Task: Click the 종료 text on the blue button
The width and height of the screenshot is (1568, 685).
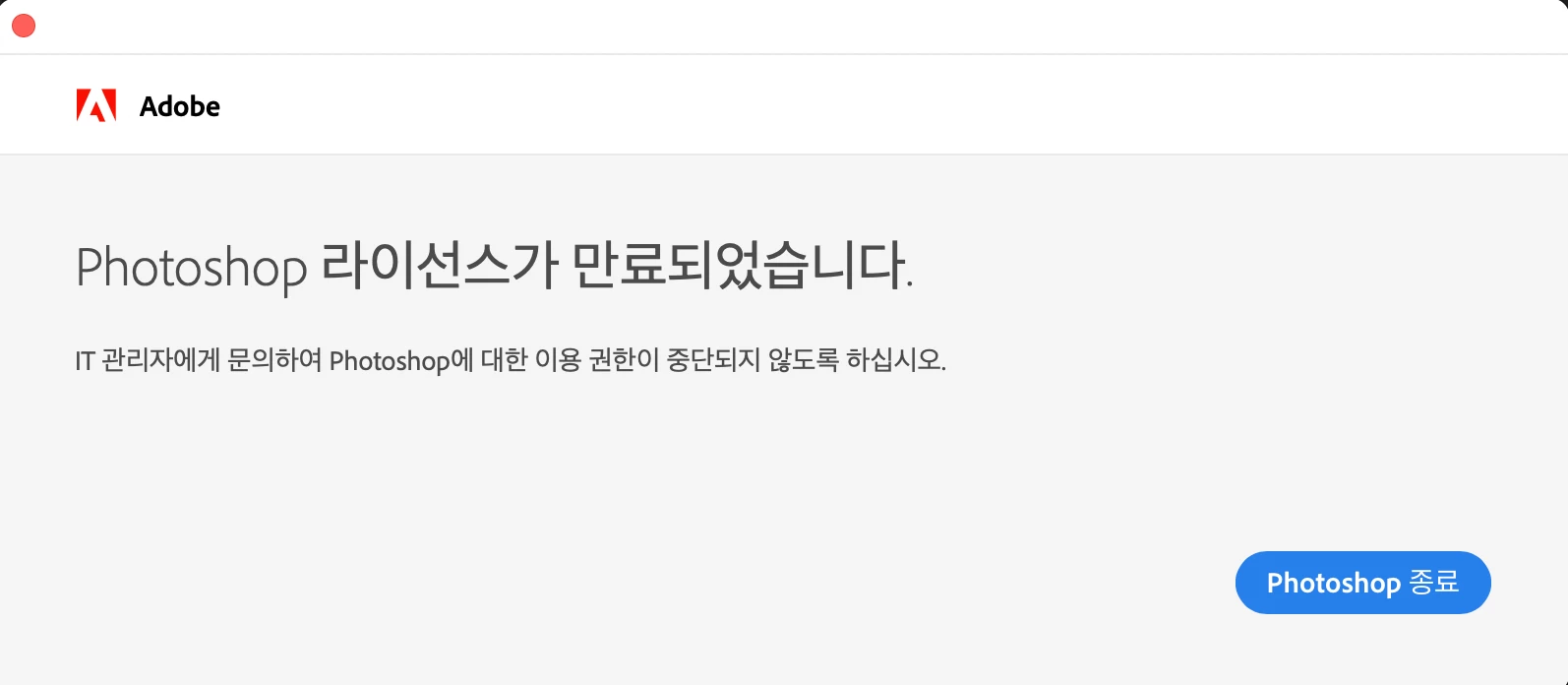Action: coord(1434,582)
